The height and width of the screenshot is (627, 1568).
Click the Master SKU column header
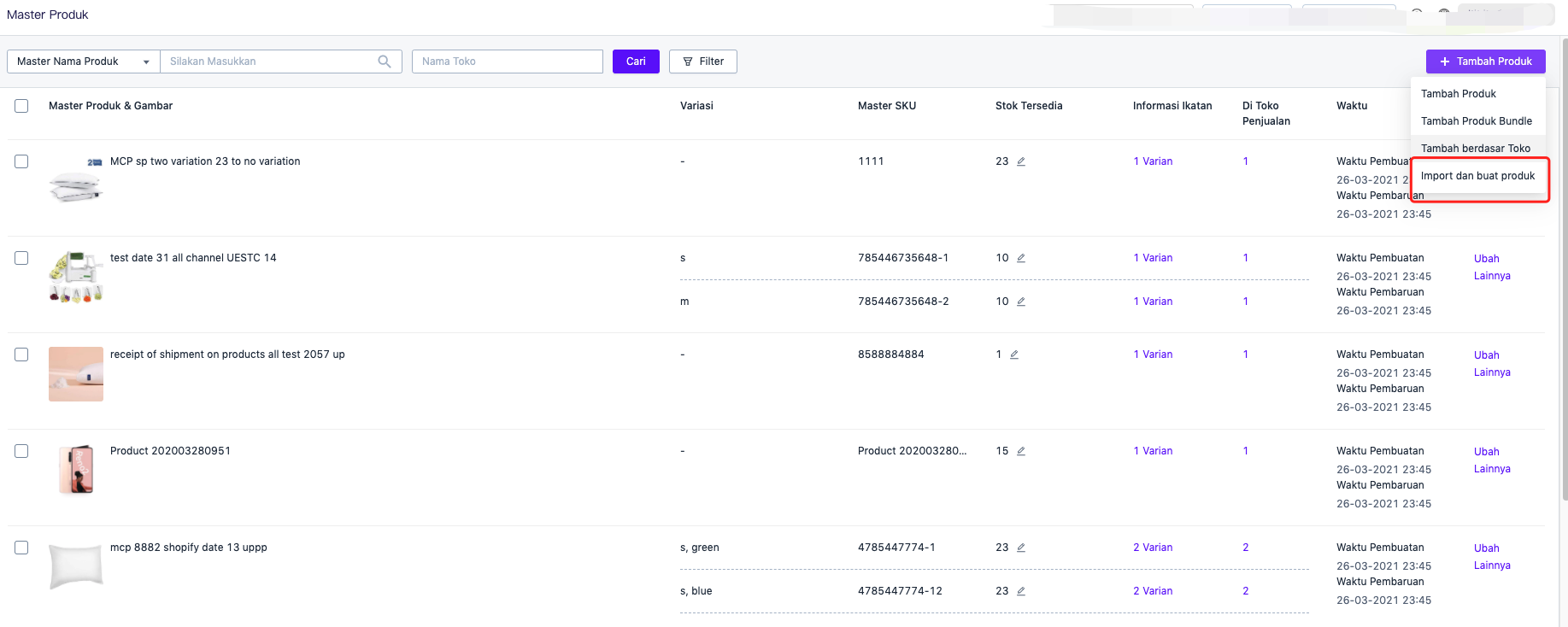click(x=887, y=106)
